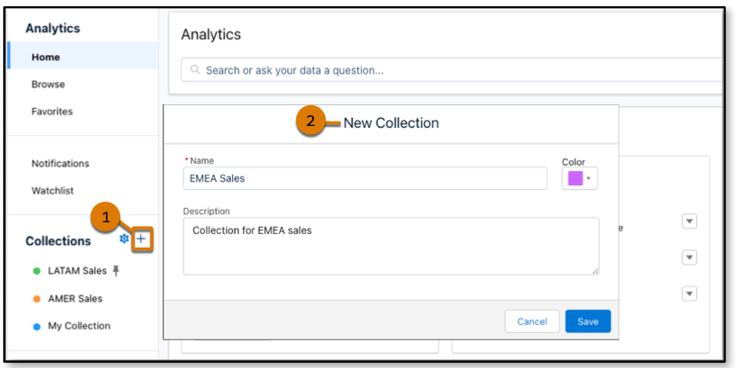Screen dimensions: 736x368
Task: Open Watchlist in the sidebar
Action: (x=53, y=191)
